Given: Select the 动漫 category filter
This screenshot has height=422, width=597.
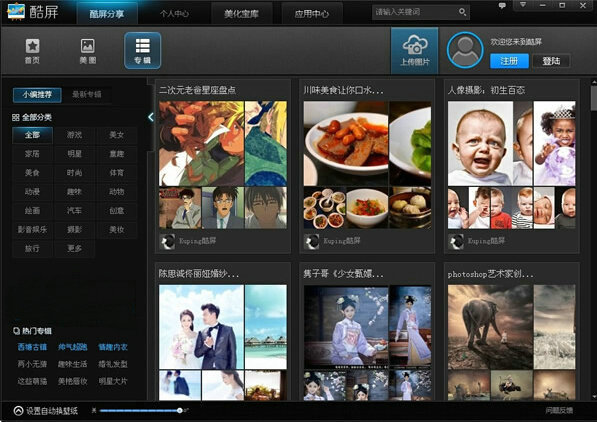Looking at the screenshot, I should [32, 192].
